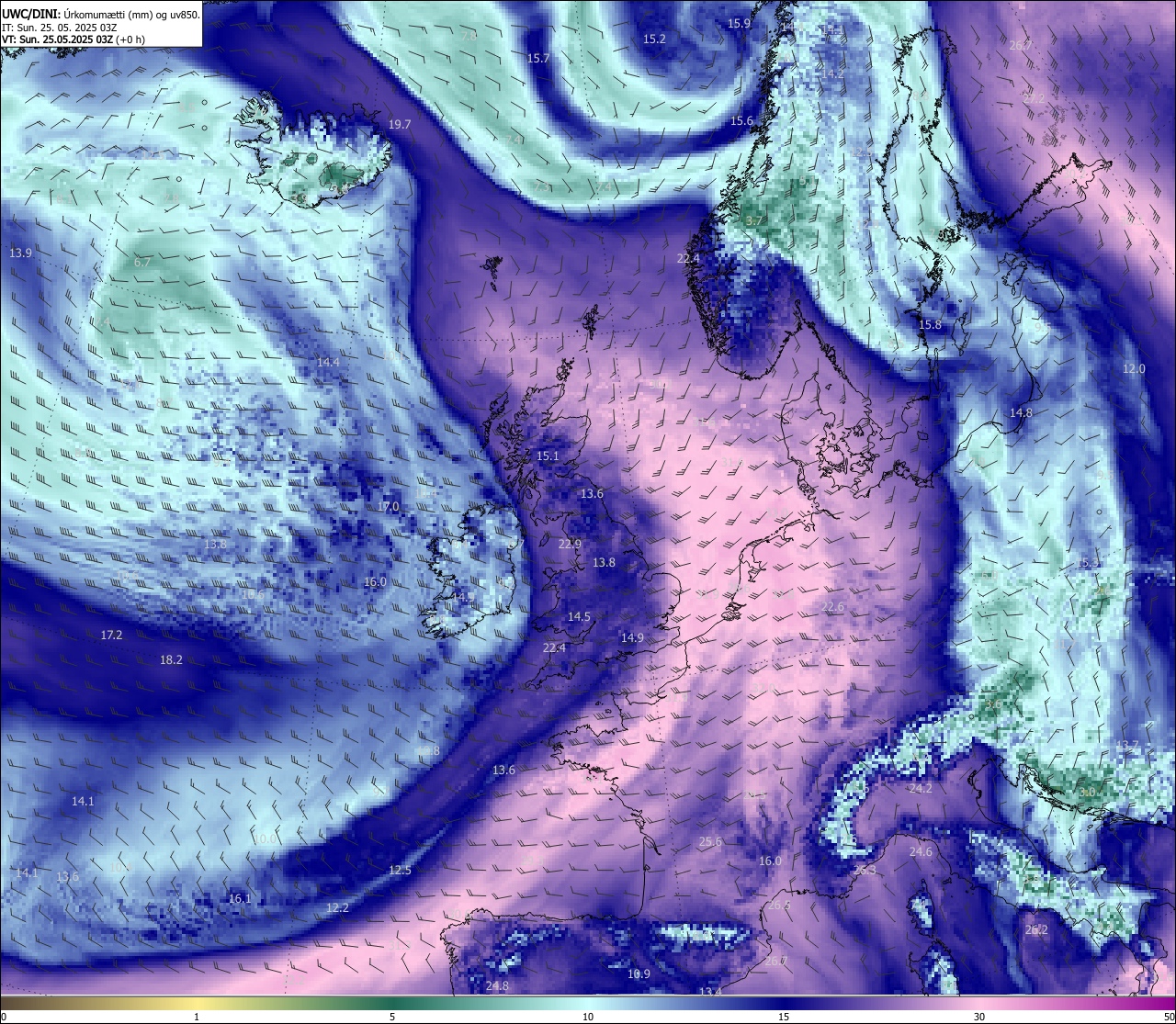Image resolution: width=1176 pixels, height=1024 pixels.
Task: Click the 17.2 value on the map
Action: tap(111, 635)
